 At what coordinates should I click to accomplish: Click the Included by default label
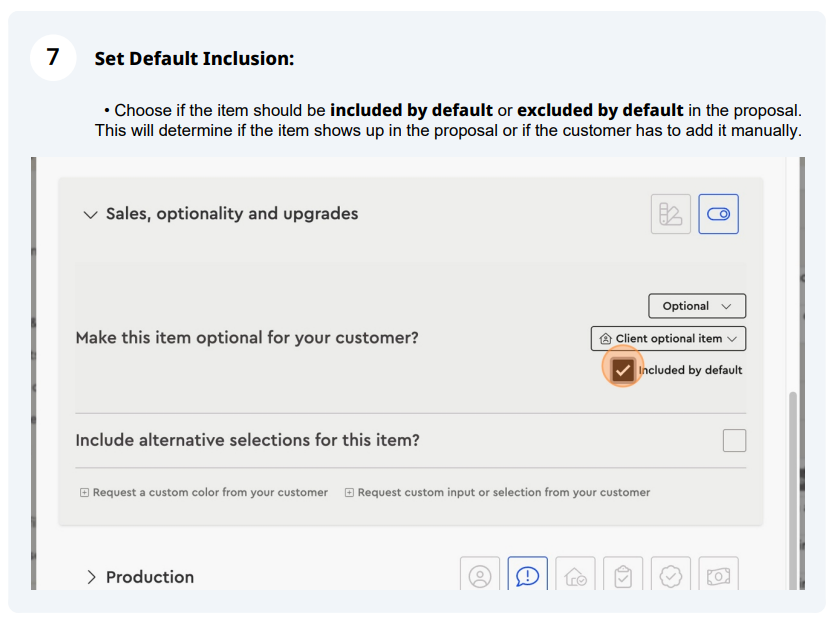pos(690,370)
